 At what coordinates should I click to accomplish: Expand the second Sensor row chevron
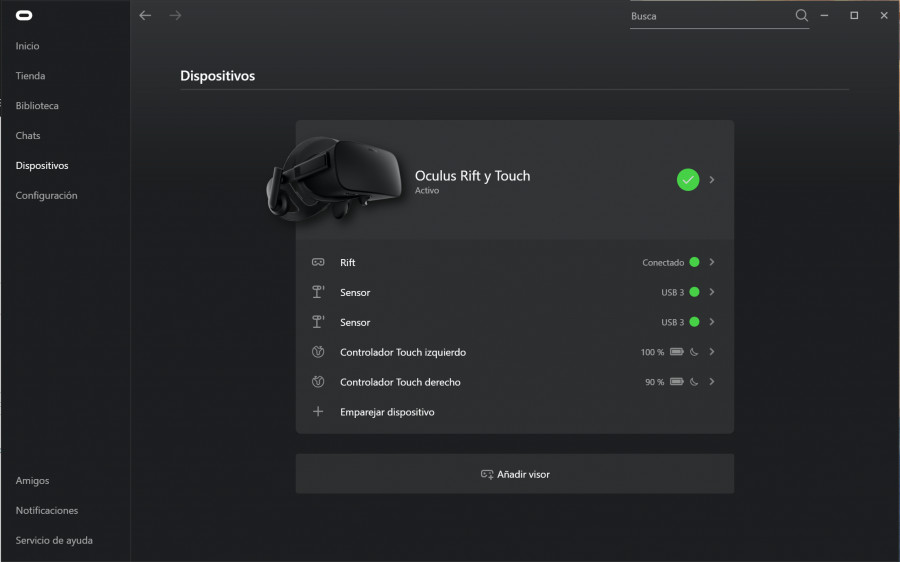point(712,322)
